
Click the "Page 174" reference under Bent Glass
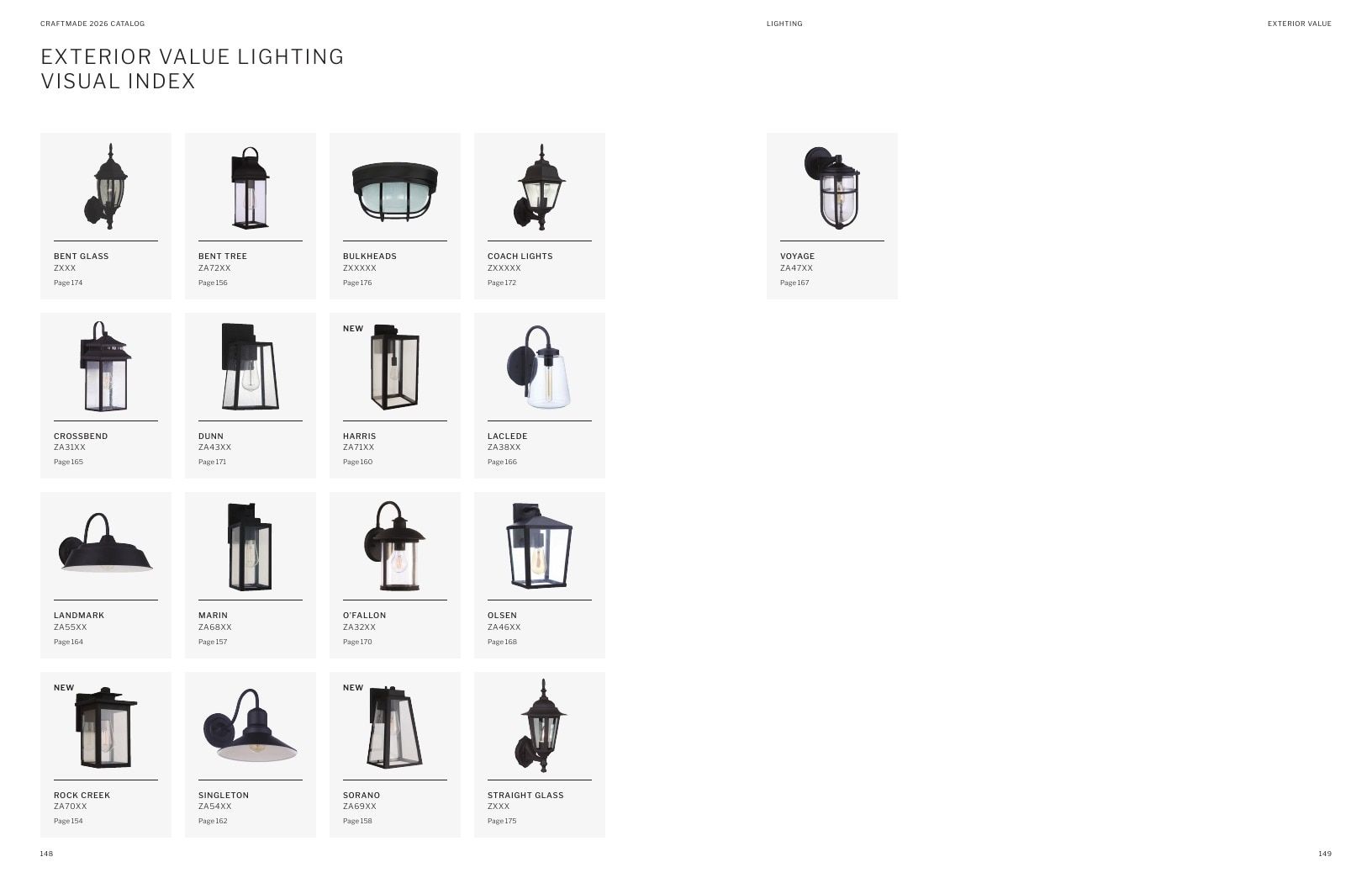pos(68,283)
